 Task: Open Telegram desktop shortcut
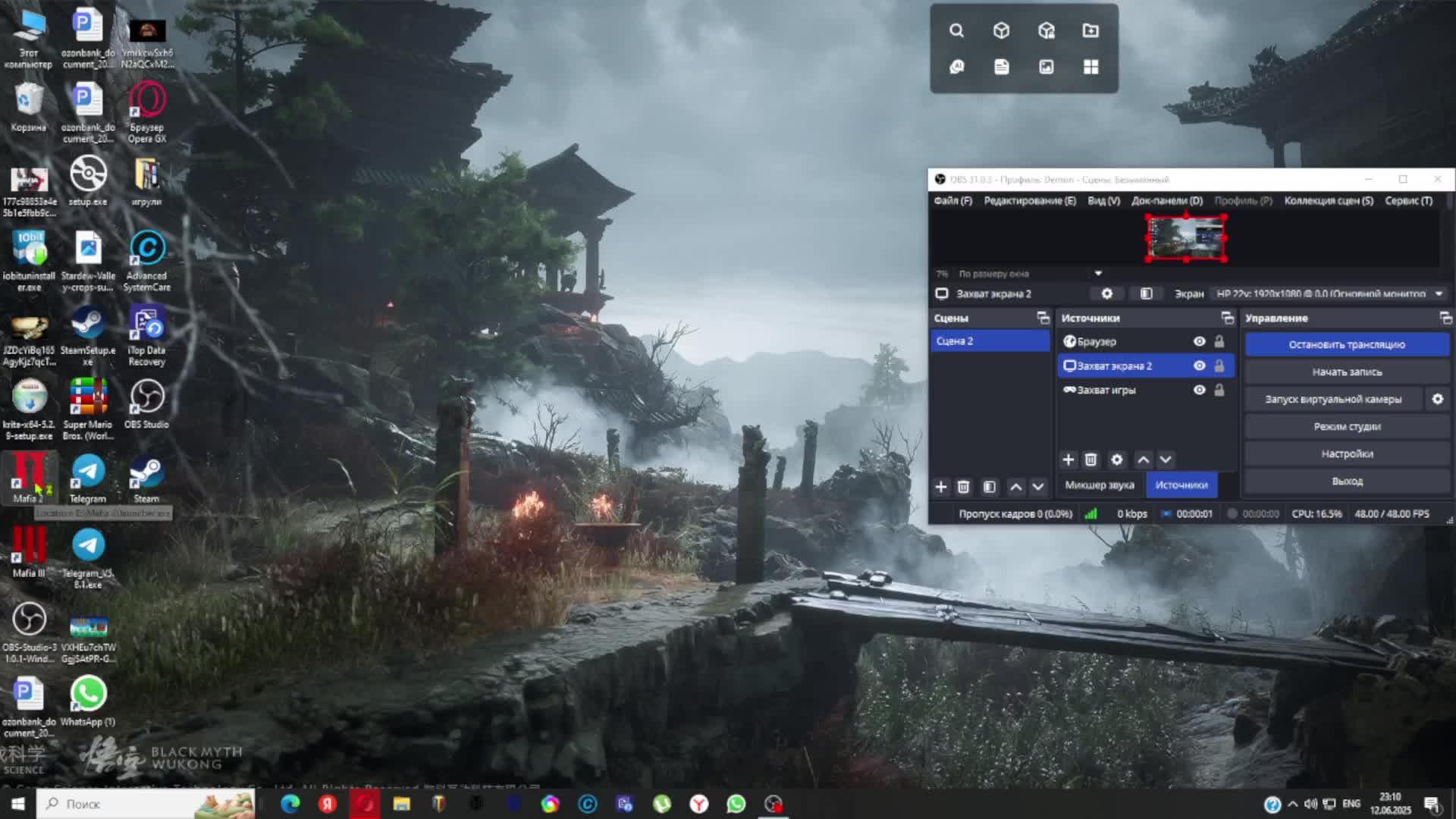coord(88,479)
